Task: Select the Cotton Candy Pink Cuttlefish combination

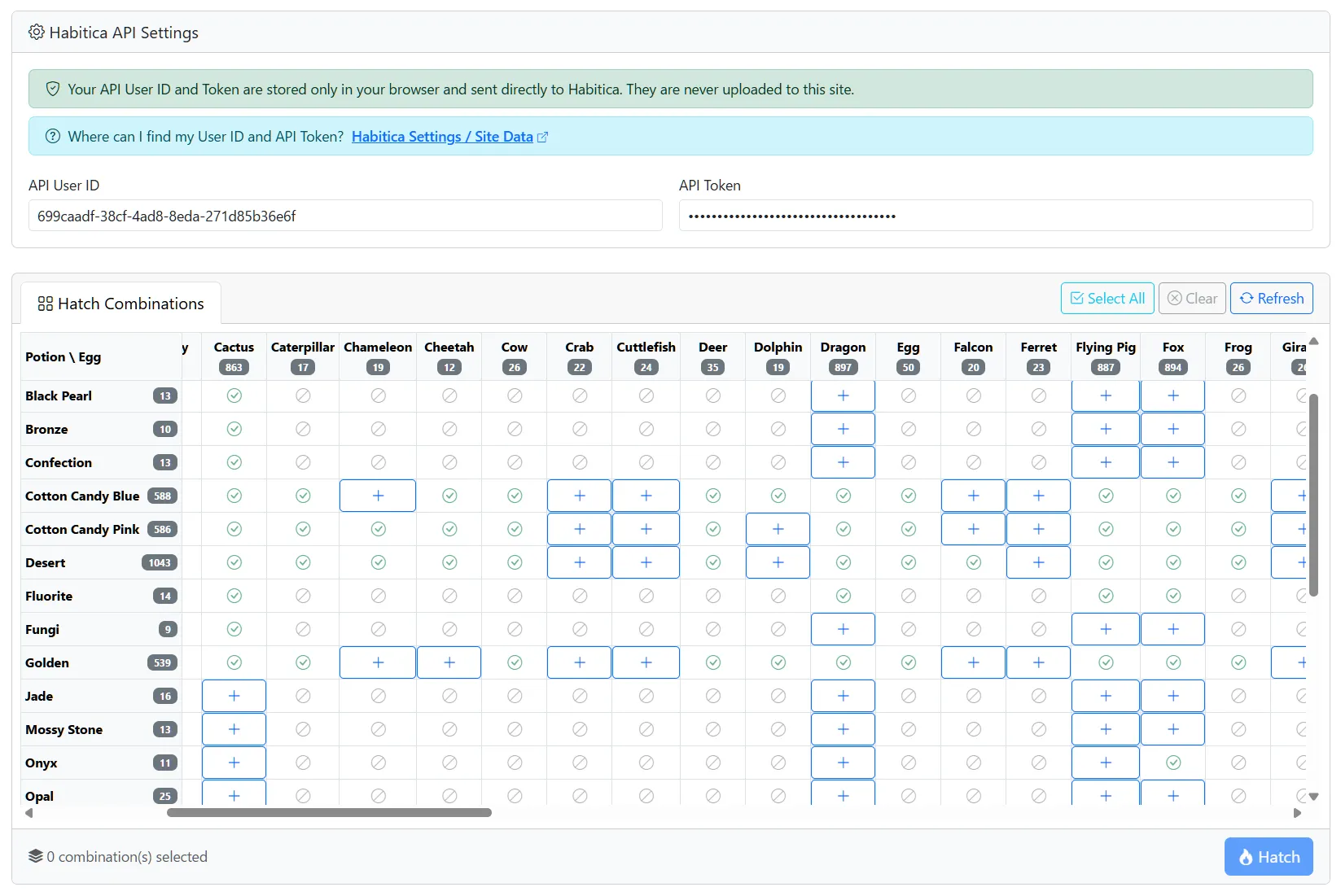Action: click(x=646, y=529)
